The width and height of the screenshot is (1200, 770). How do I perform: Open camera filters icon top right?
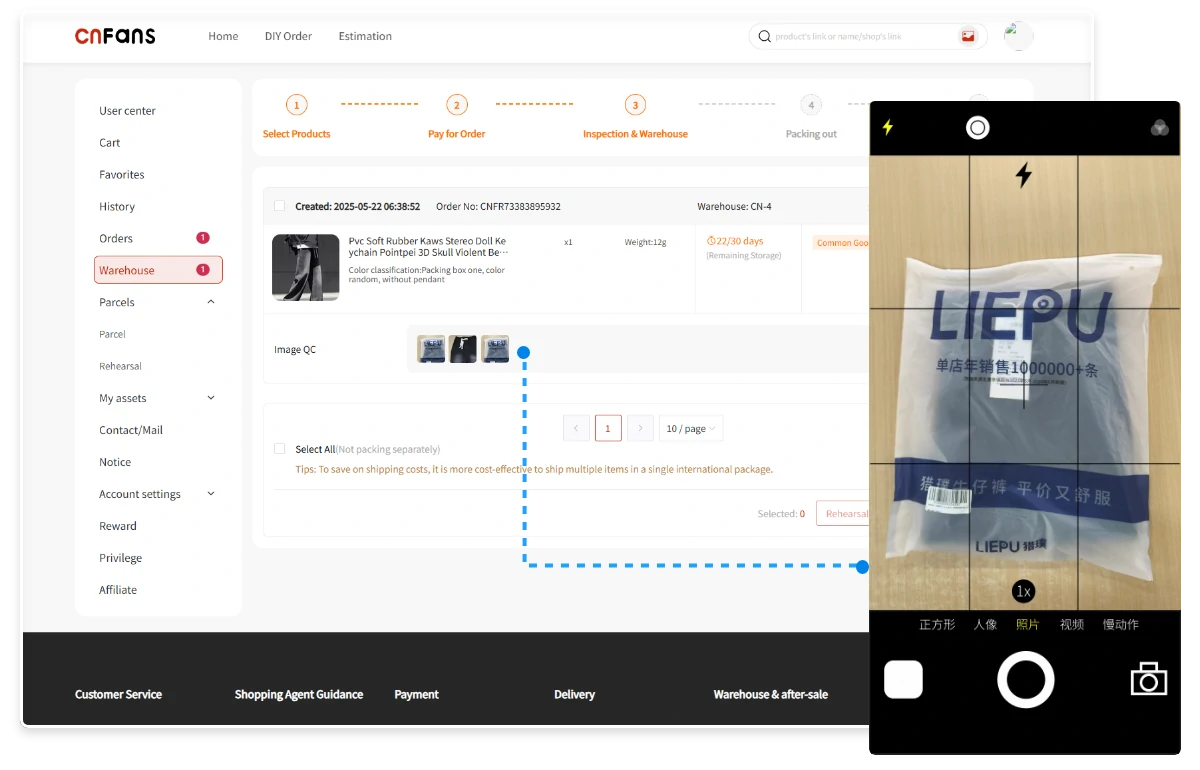[1160, 128]
